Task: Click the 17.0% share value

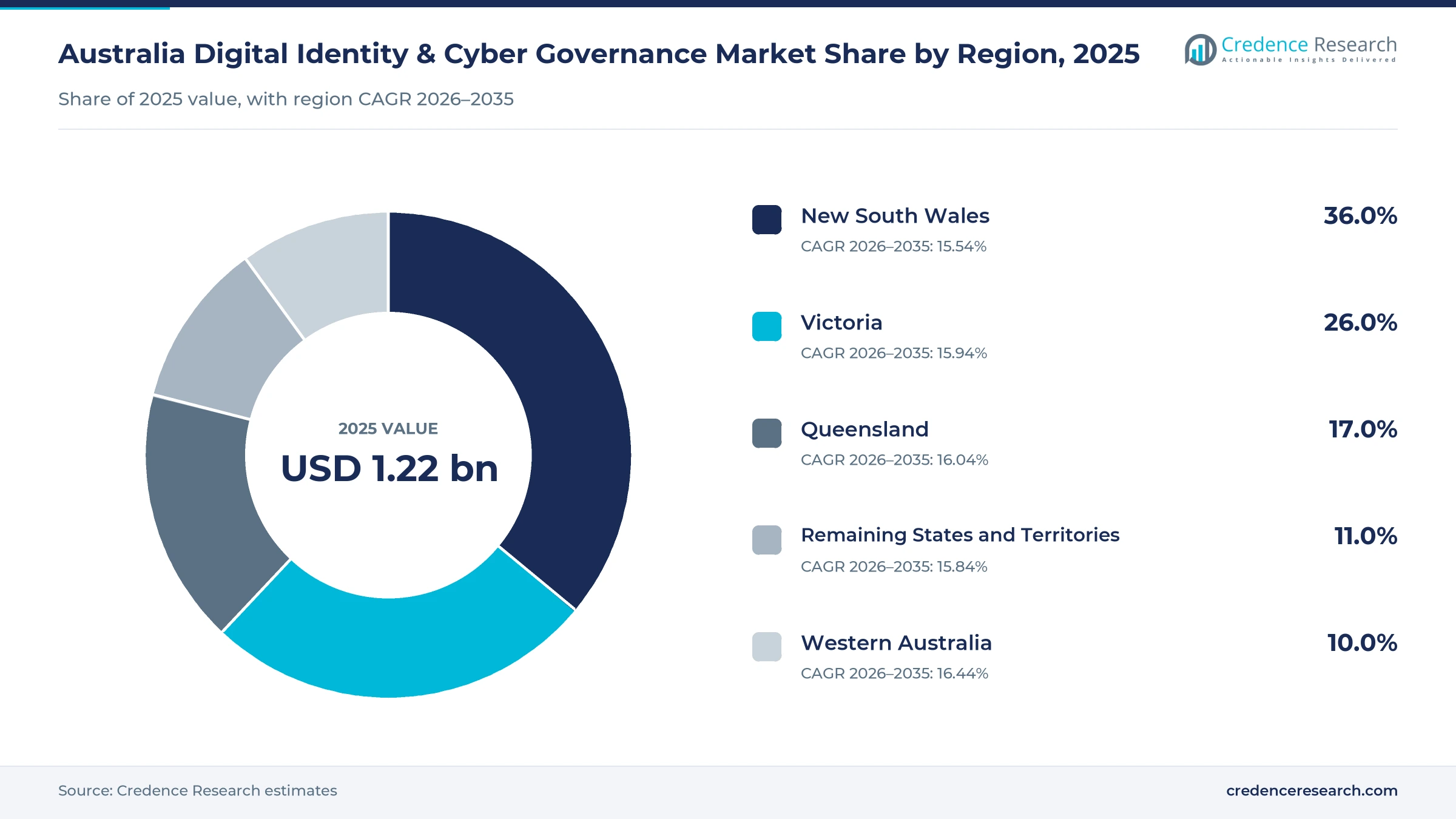Action: (1363, 430)
